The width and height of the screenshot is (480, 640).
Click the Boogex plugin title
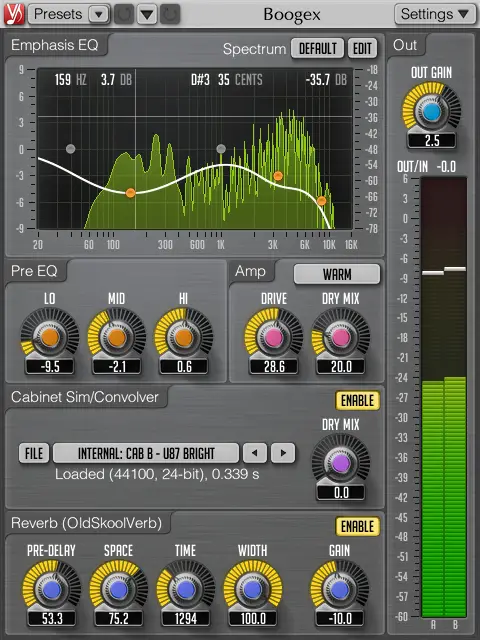click(291, 15)
